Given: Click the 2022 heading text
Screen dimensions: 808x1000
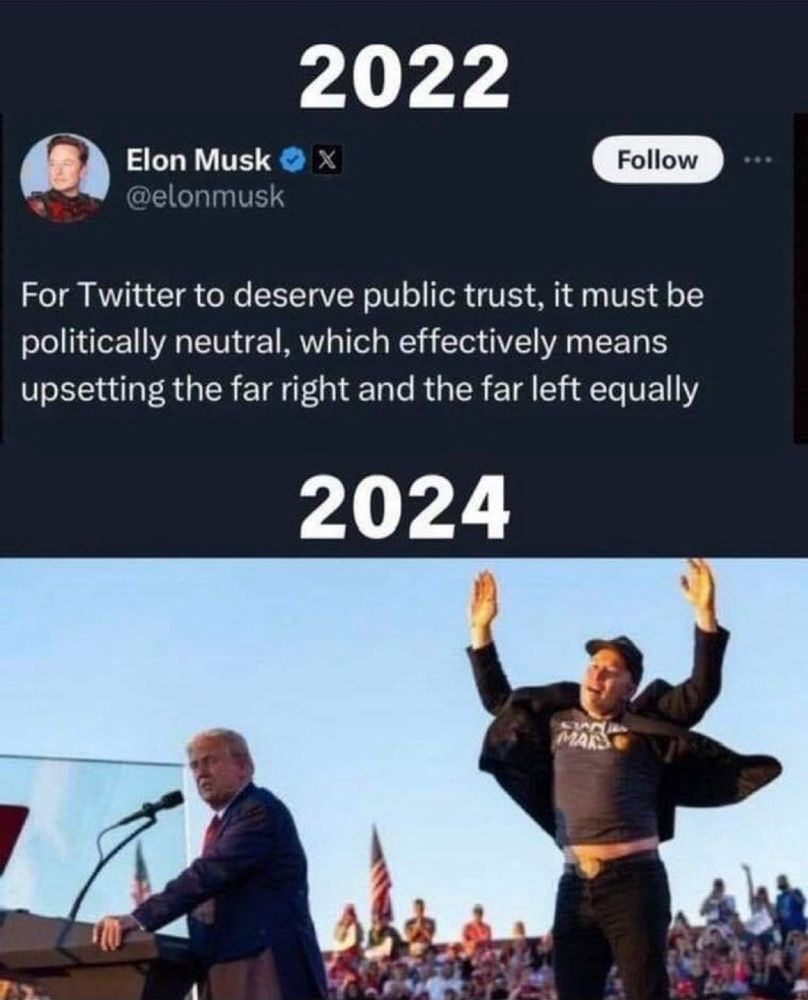Looking at the screenshot, I should pos(404,75).
